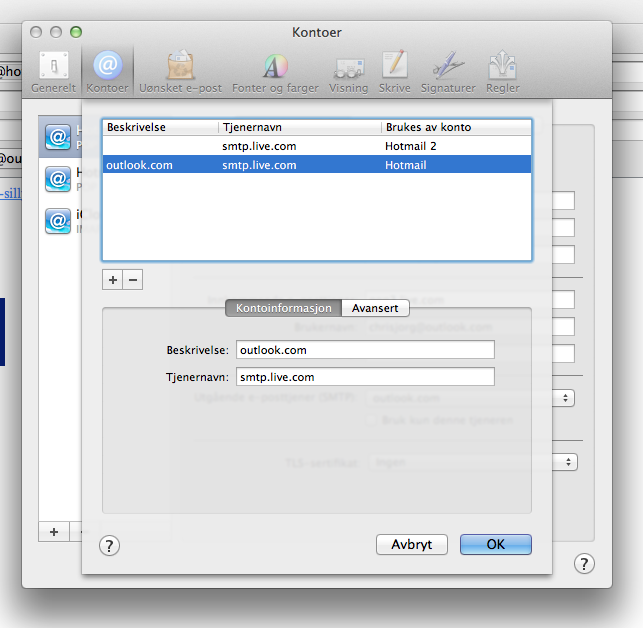Viewport: 643px width, 628px height.
Task: Open the Skrive preferences pane
Action: [394, 72]
